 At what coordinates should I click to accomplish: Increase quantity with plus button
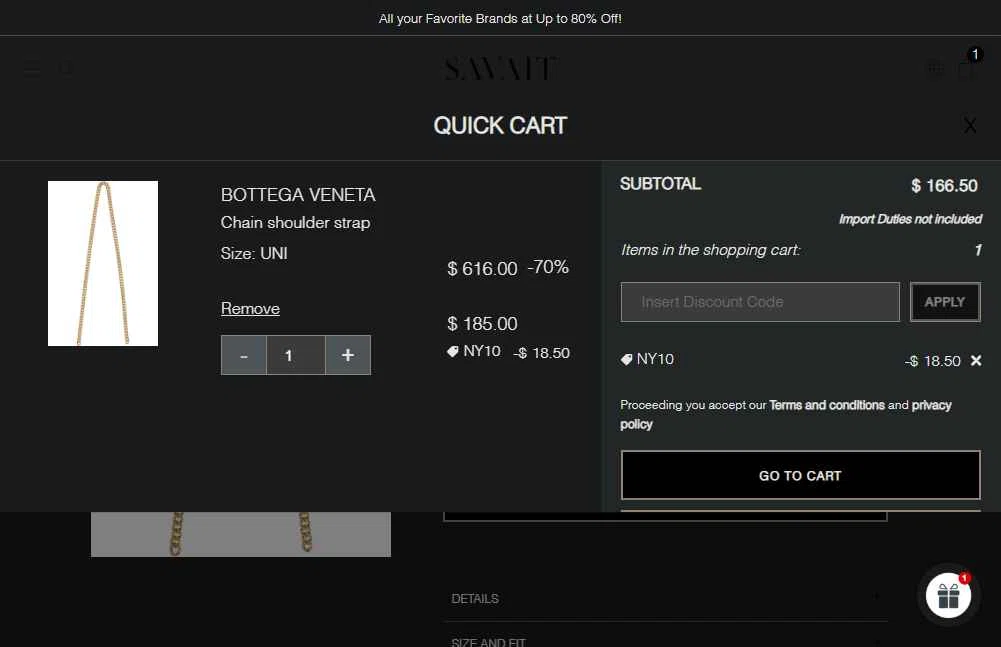pos(348,355)
